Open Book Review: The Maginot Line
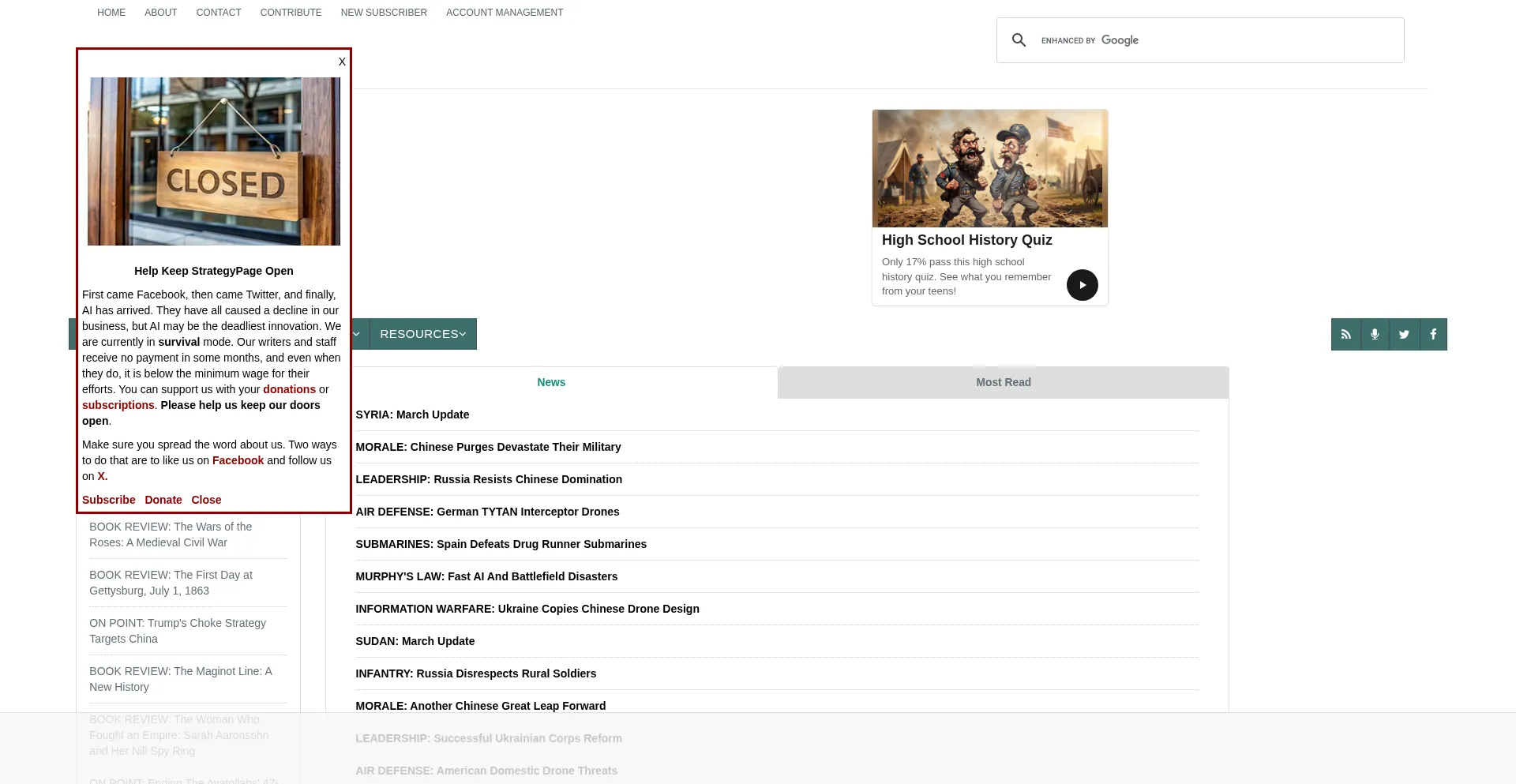Viewport: 1516px width, 784px height. (181, 679)
